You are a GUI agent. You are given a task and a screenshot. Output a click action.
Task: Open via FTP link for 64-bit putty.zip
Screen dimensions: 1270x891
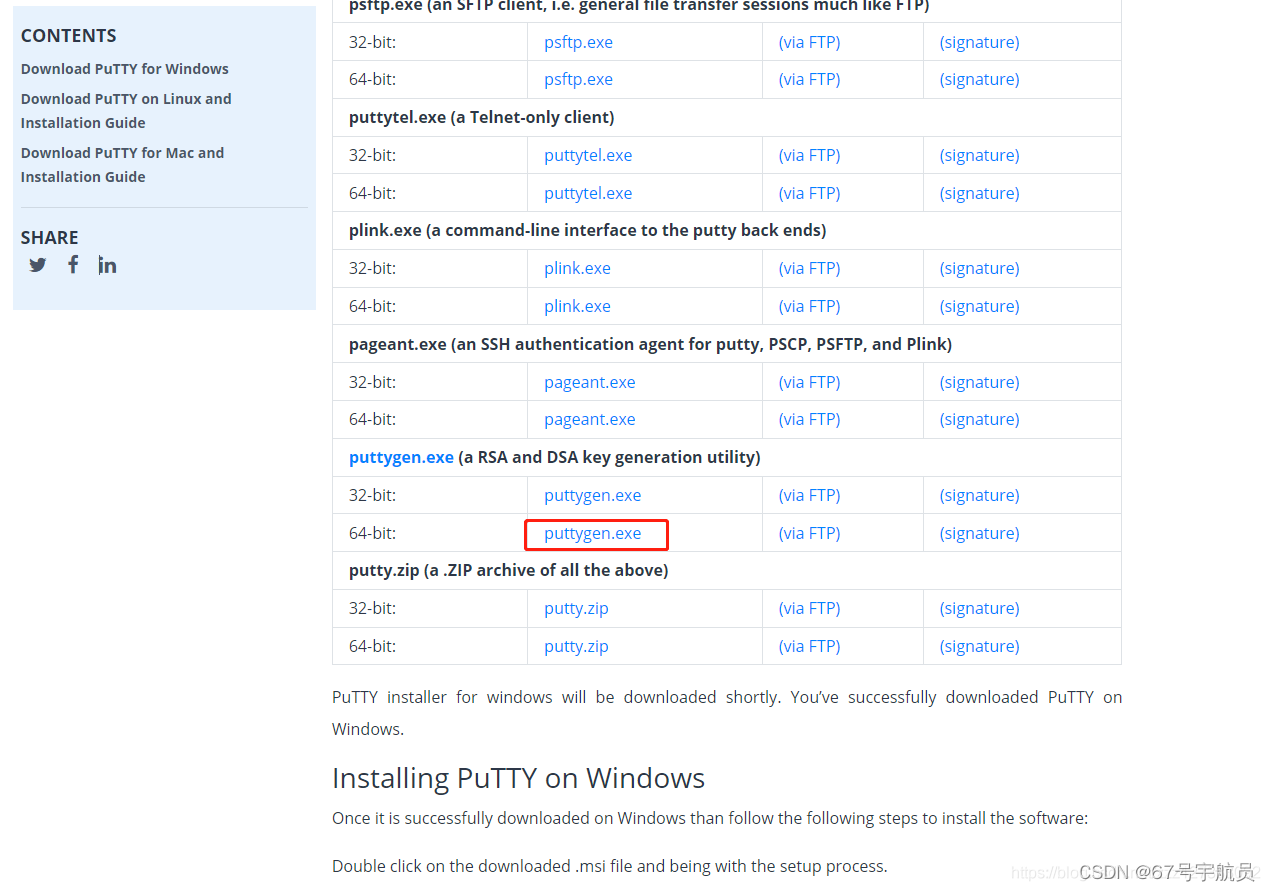[809, 646]
